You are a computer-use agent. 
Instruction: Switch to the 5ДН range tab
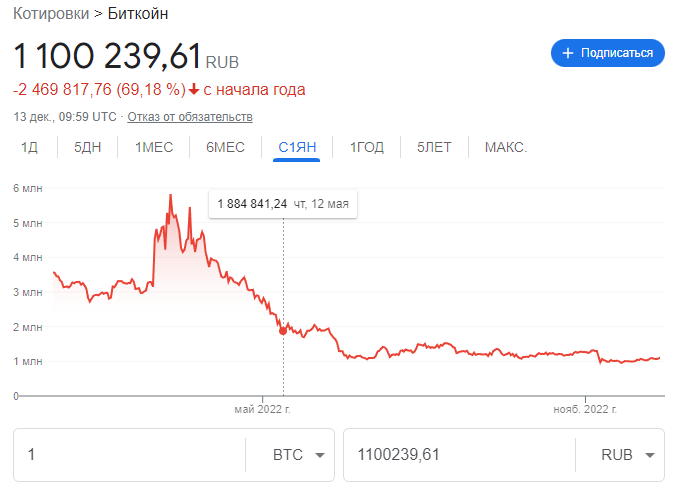(87, 147)
